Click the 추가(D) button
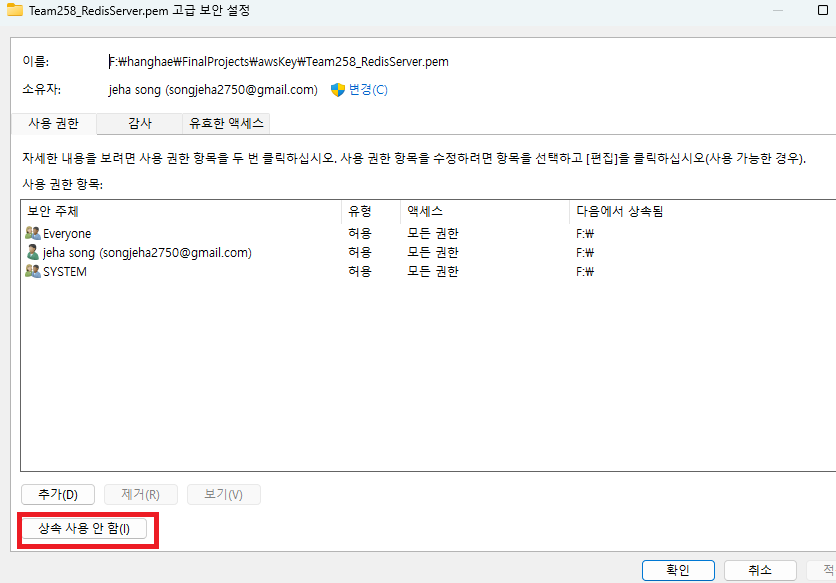The width and height of the screenshot is (836, 583). (x=58, y=494)
